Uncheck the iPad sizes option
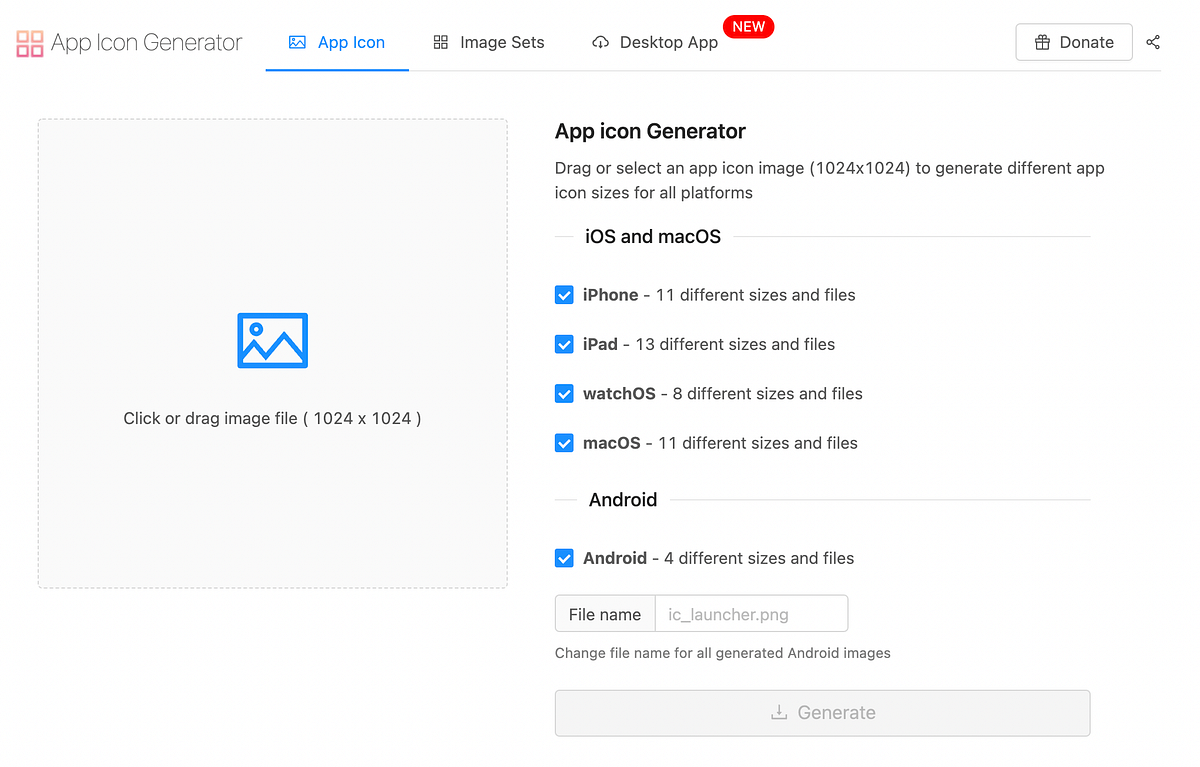The height and width of the screenshot is (767, 1200). (x=564, y=344)
